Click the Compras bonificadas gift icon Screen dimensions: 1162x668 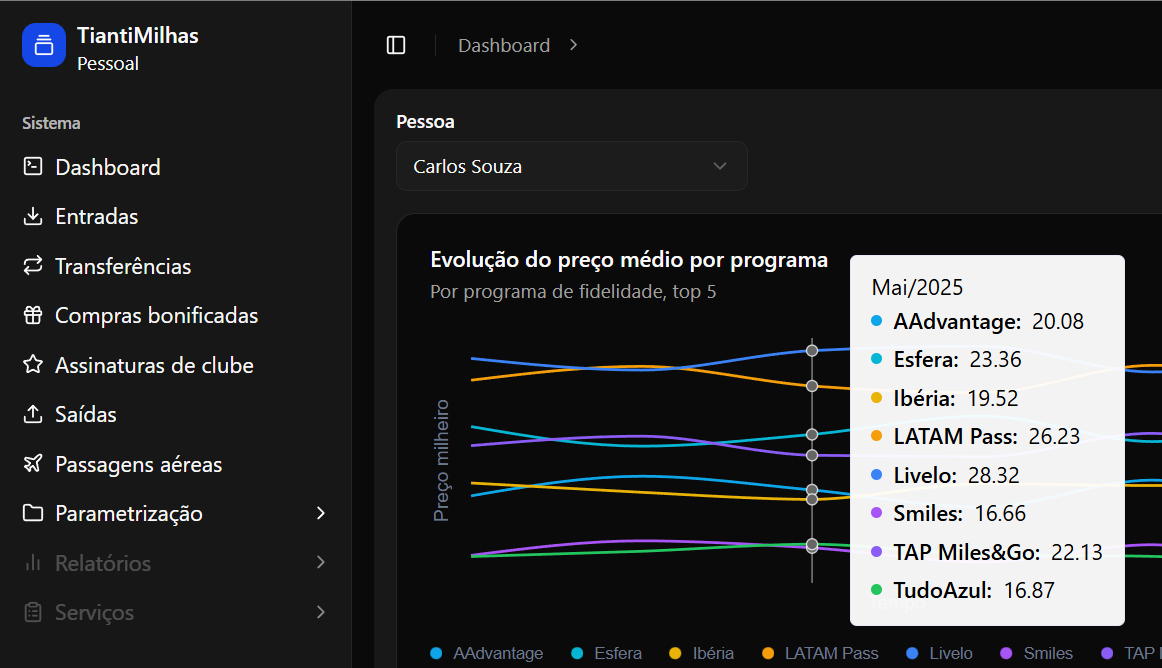point(33,315)
